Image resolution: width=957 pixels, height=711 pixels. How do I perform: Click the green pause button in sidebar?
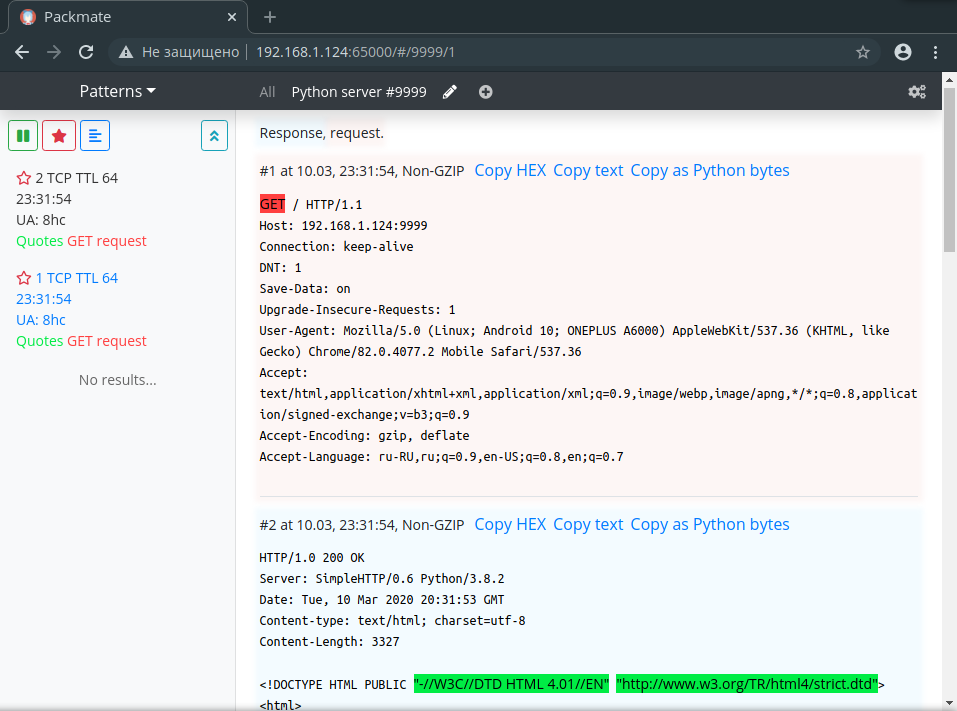(x=23, y=135)
